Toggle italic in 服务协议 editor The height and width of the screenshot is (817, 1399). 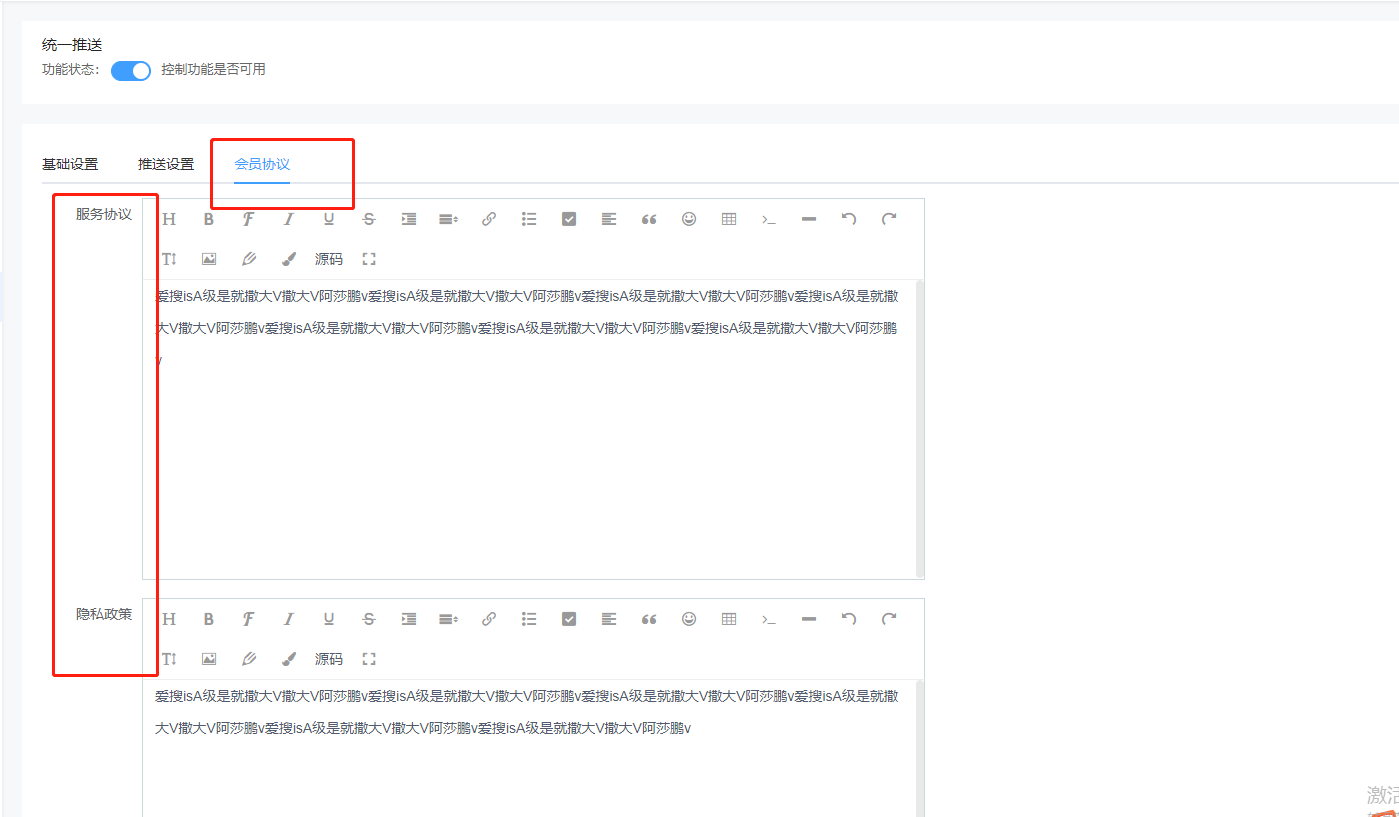click(289, 219)
